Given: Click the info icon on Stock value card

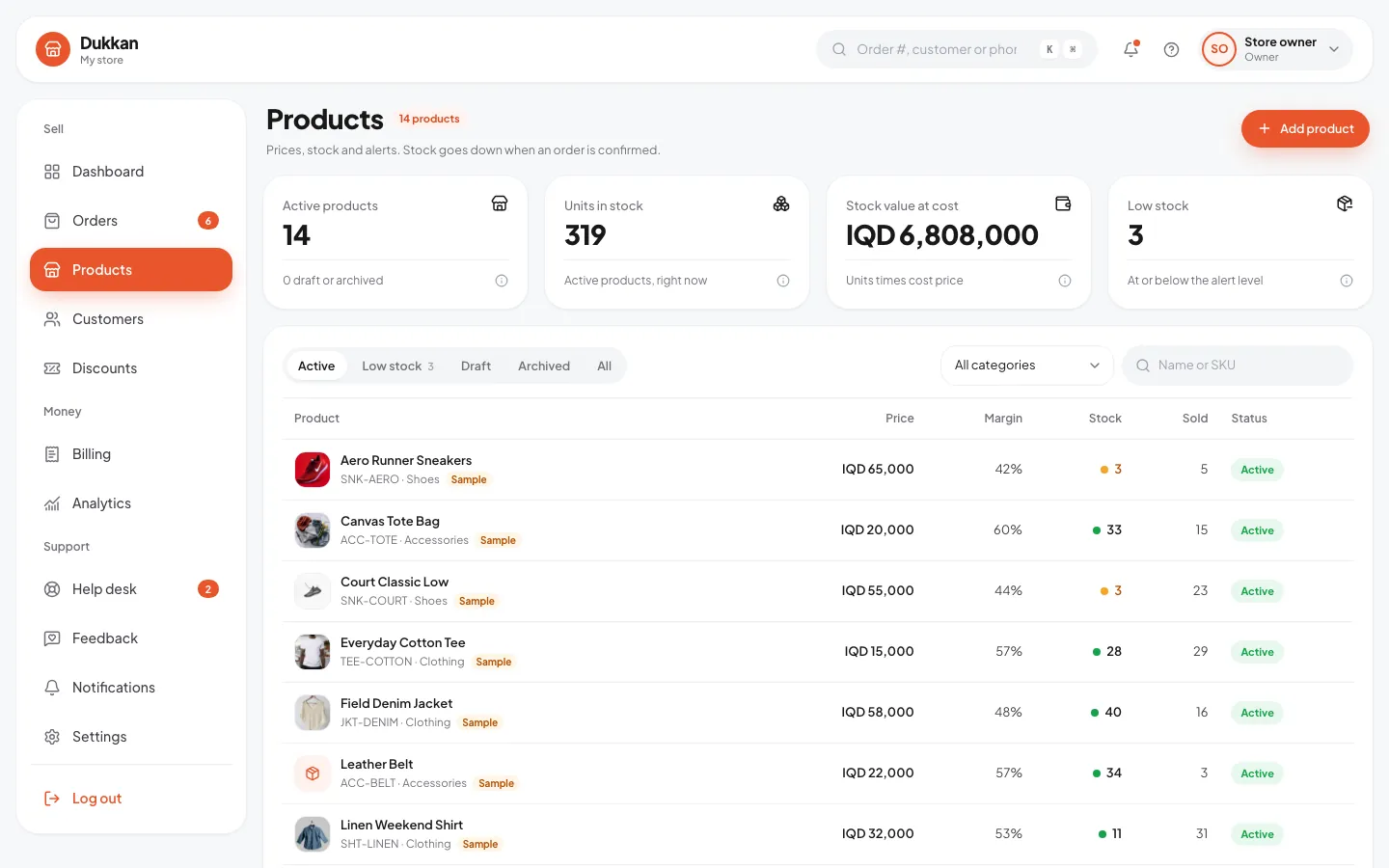Looking at the screenshot, I should [x=1065, y=281].
